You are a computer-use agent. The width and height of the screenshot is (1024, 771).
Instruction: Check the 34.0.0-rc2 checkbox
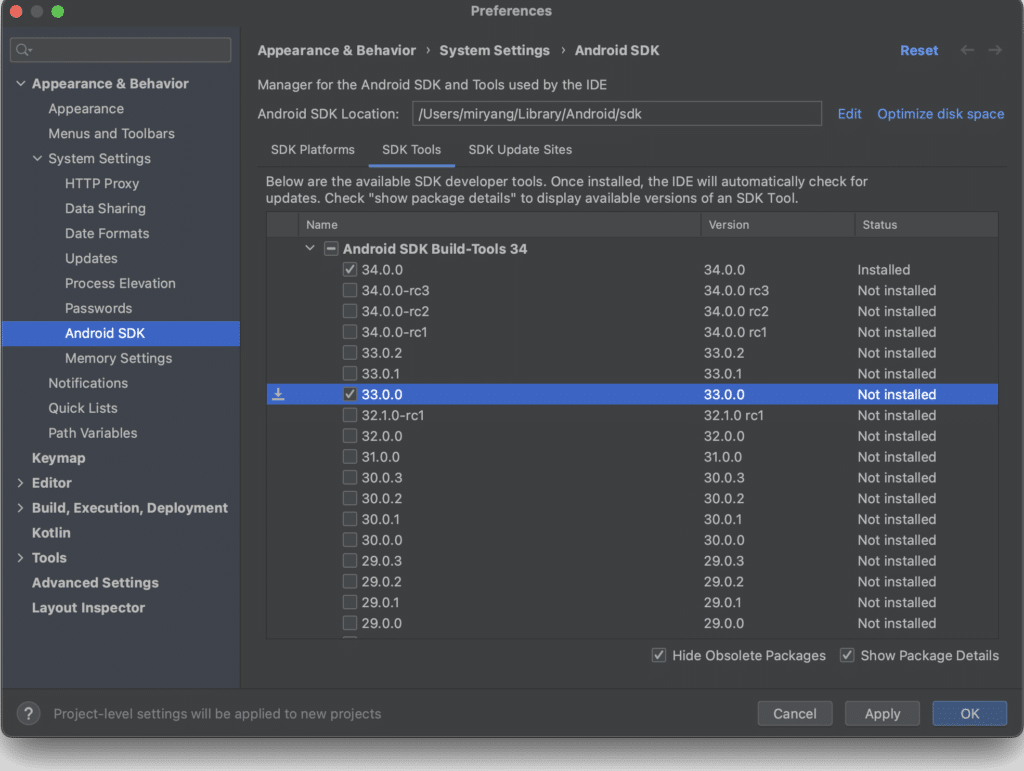pyautogui.click(x=350, y=311)
